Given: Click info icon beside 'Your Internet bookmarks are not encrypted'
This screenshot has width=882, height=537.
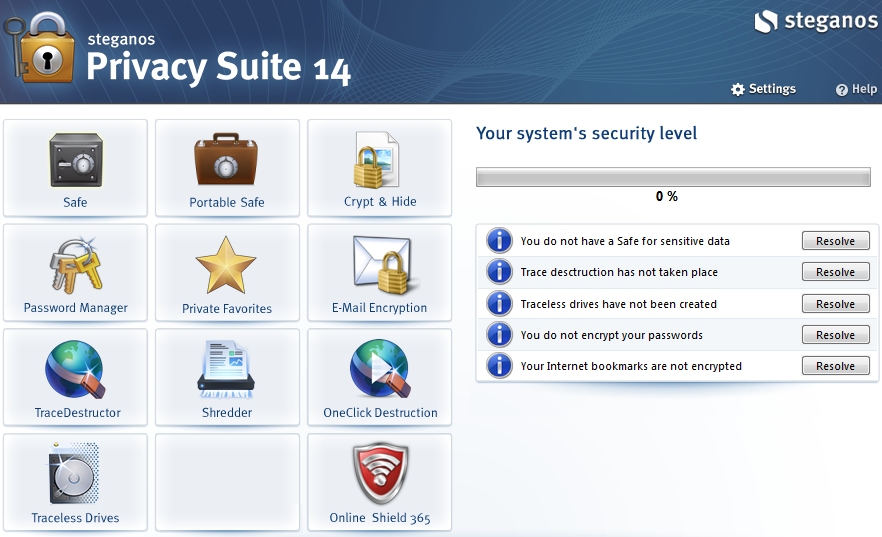Looking at the screenshot, I should (499, 365).
